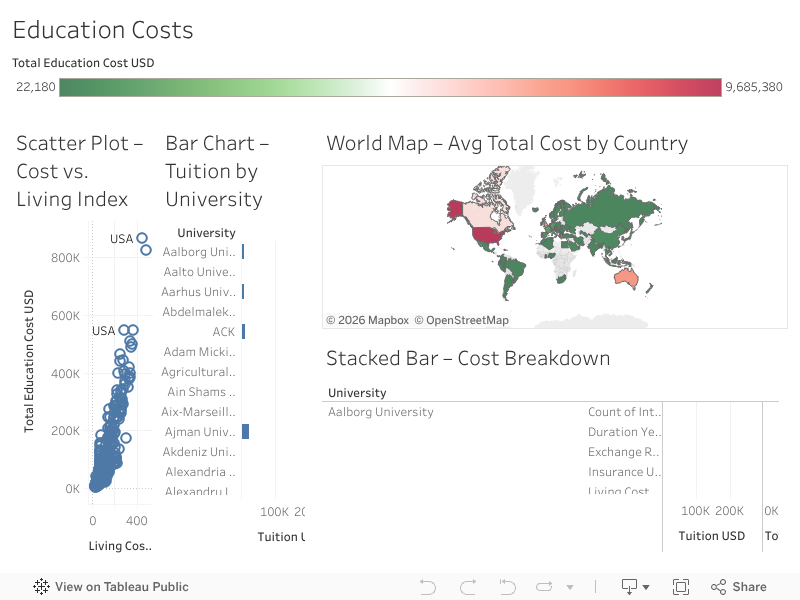Click the Undo arrow icon

point(428,587)
